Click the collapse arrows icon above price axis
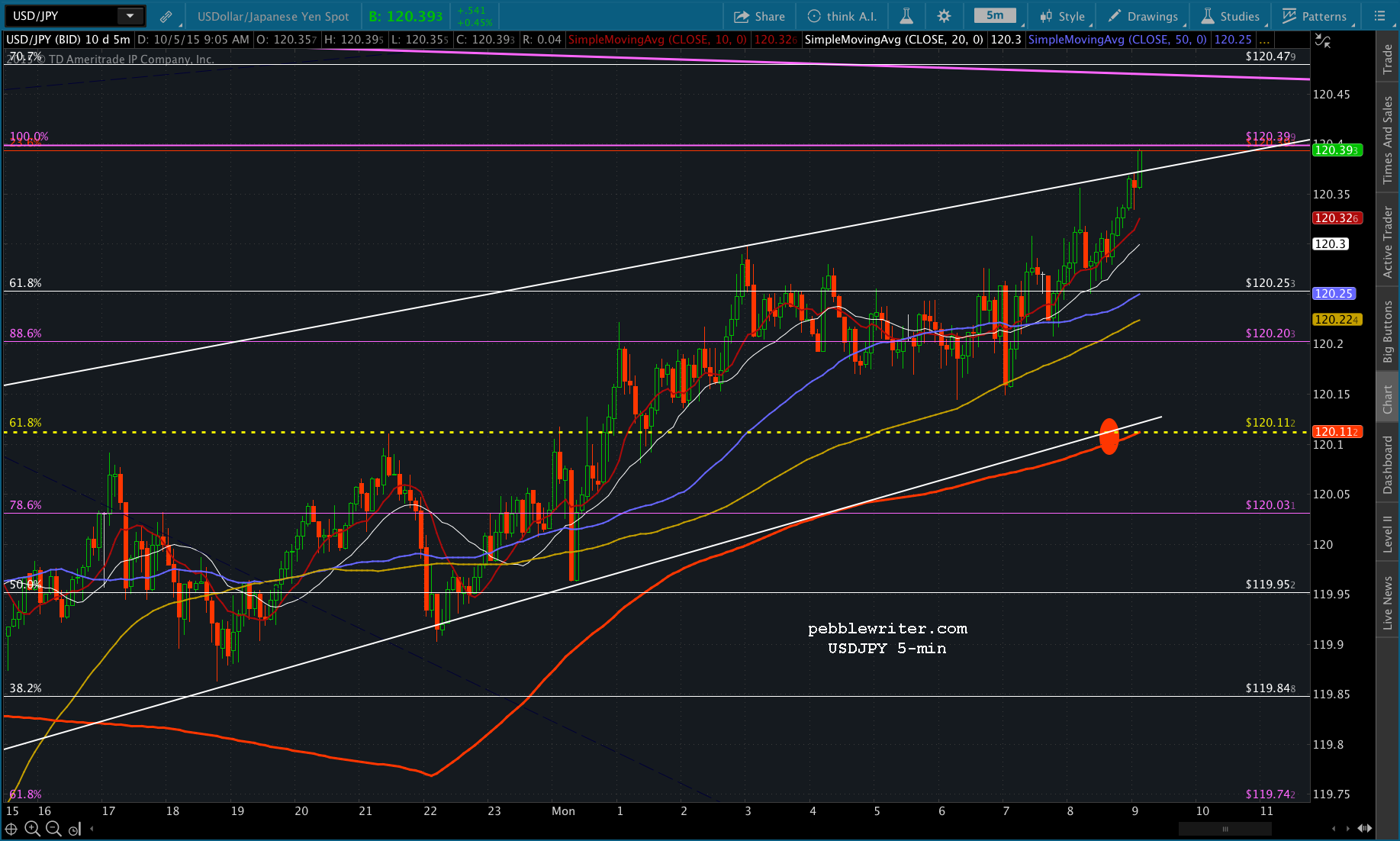This screenshot has height=841, width=1400. [1323, 41]
